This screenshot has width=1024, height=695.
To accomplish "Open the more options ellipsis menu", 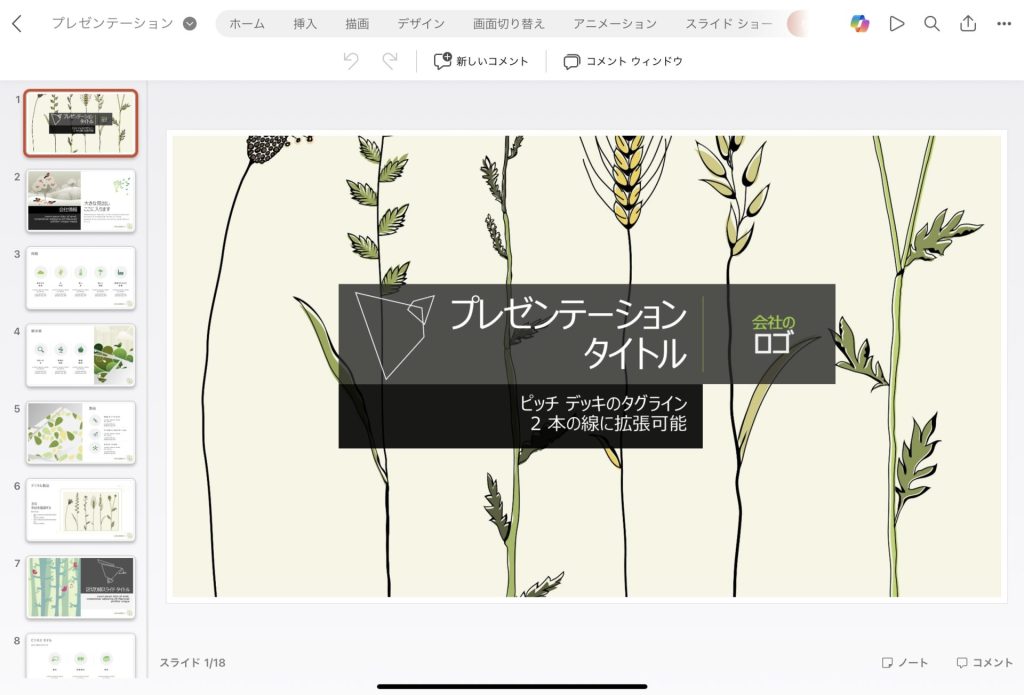I will [1004, 24].
